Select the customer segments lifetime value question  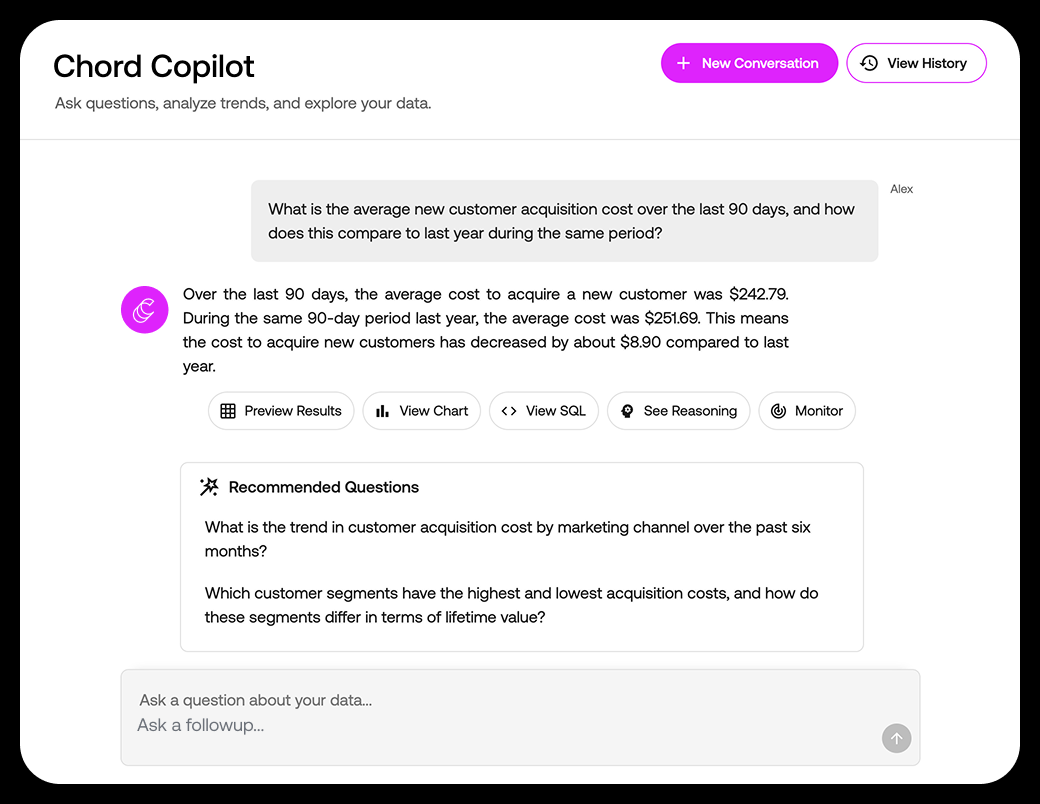512,605
